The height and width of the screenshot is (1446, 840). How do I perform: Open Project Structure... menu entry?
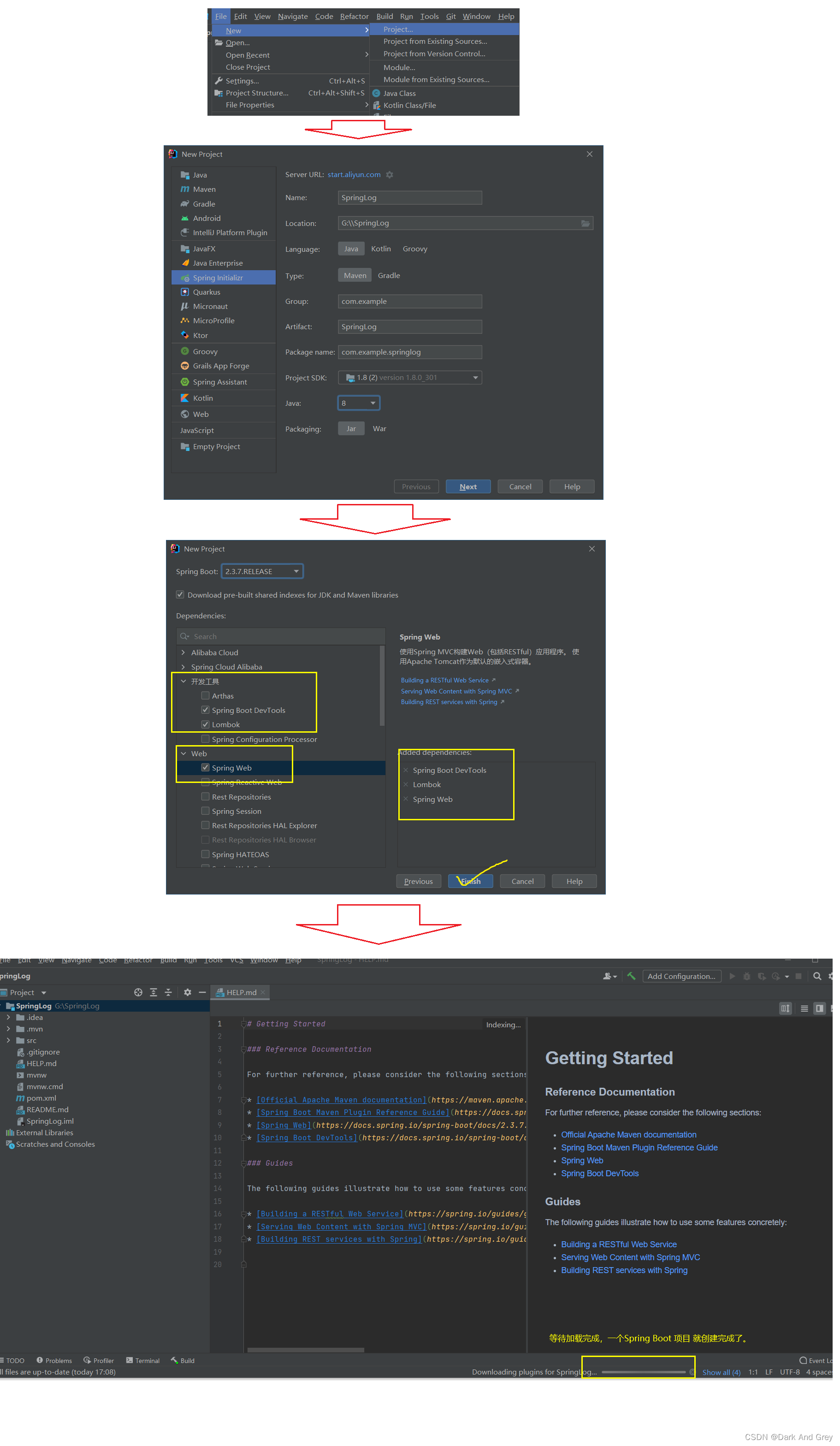pyautogui.click(x=290, y=93)
